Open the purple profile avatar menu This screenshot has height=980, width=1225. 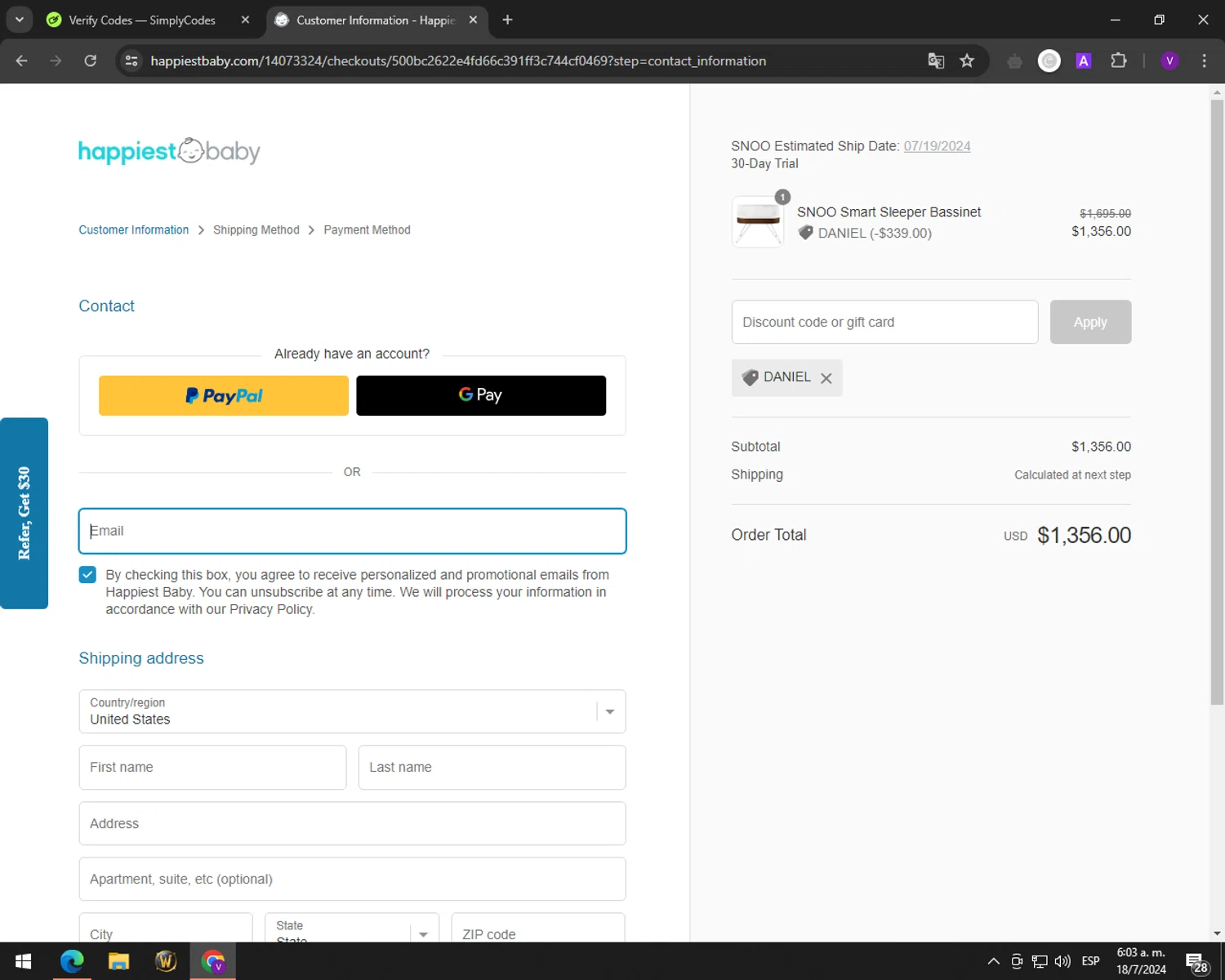1169,60
